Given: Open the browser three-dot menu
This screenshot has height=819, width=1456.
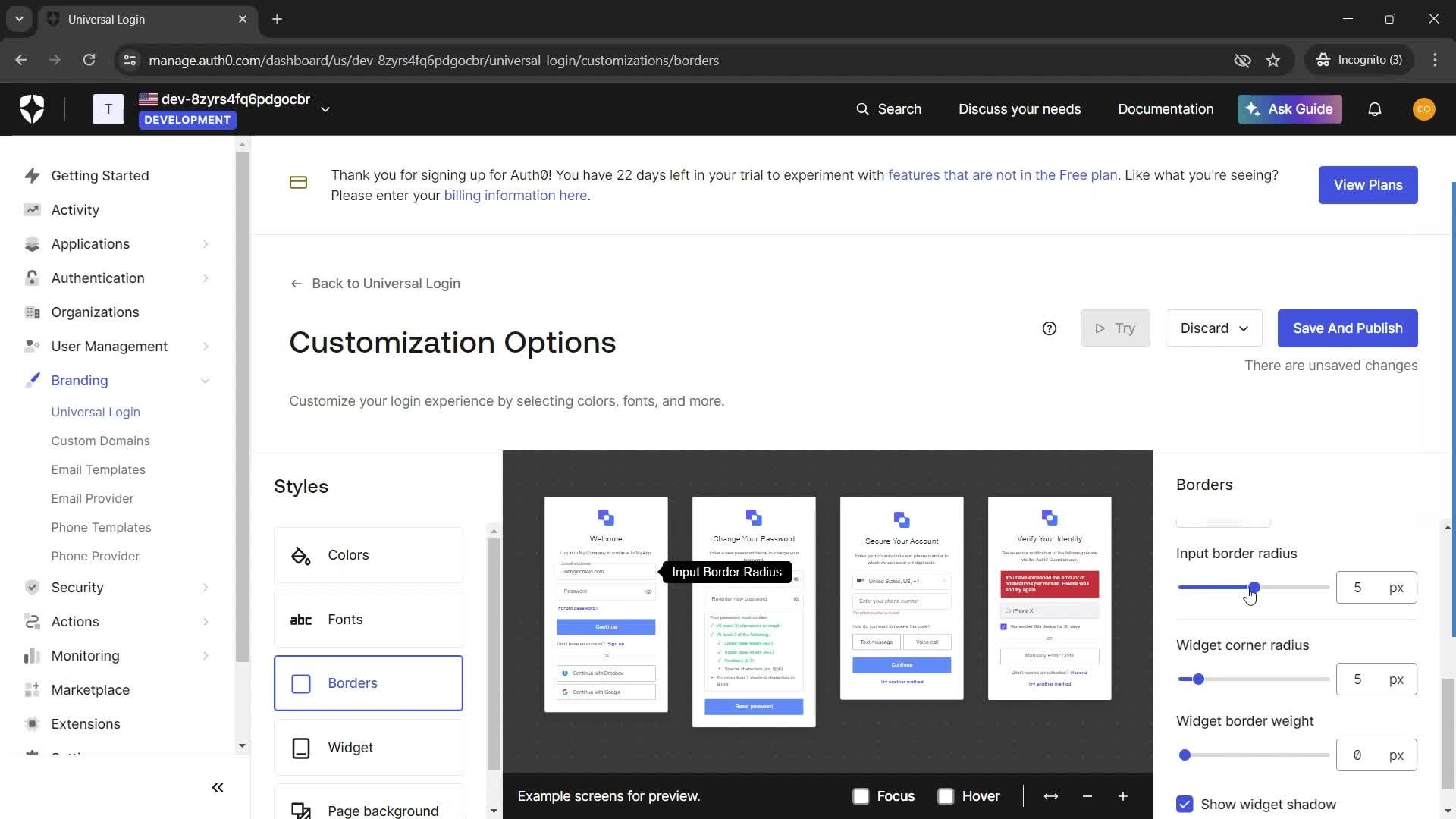Looking at the screenshot, I should click(x=1434, y=60).
